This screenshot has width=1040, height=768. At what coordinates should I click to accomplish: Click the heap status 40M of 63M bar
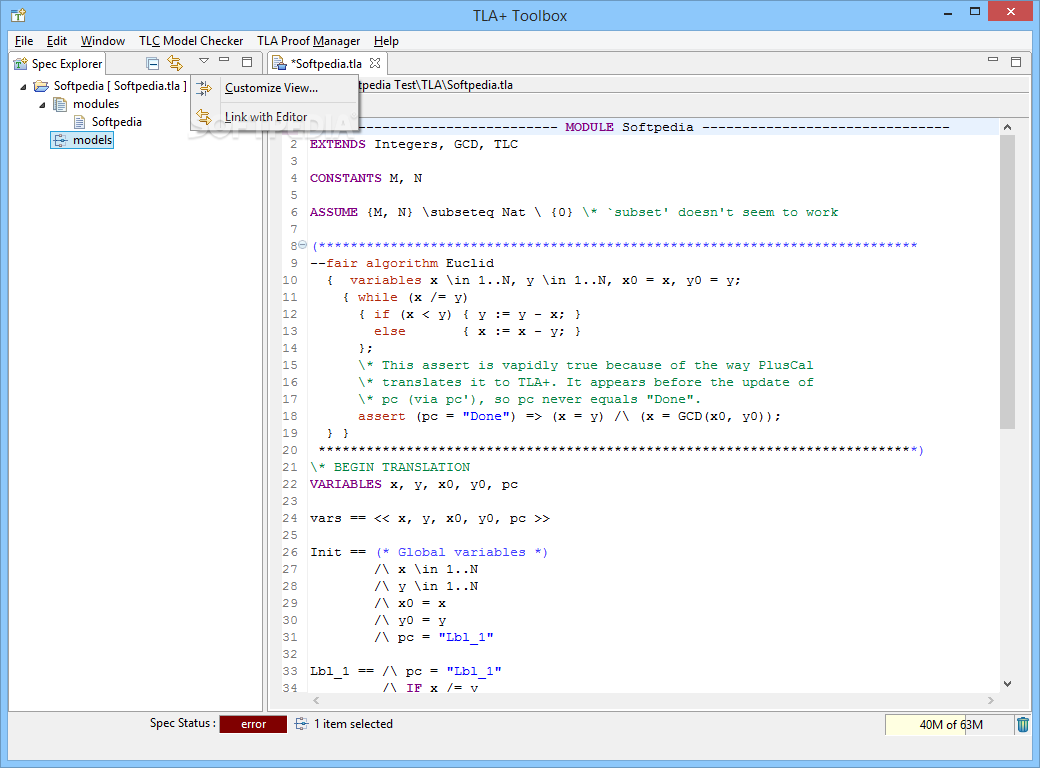(x=950, y=725)
